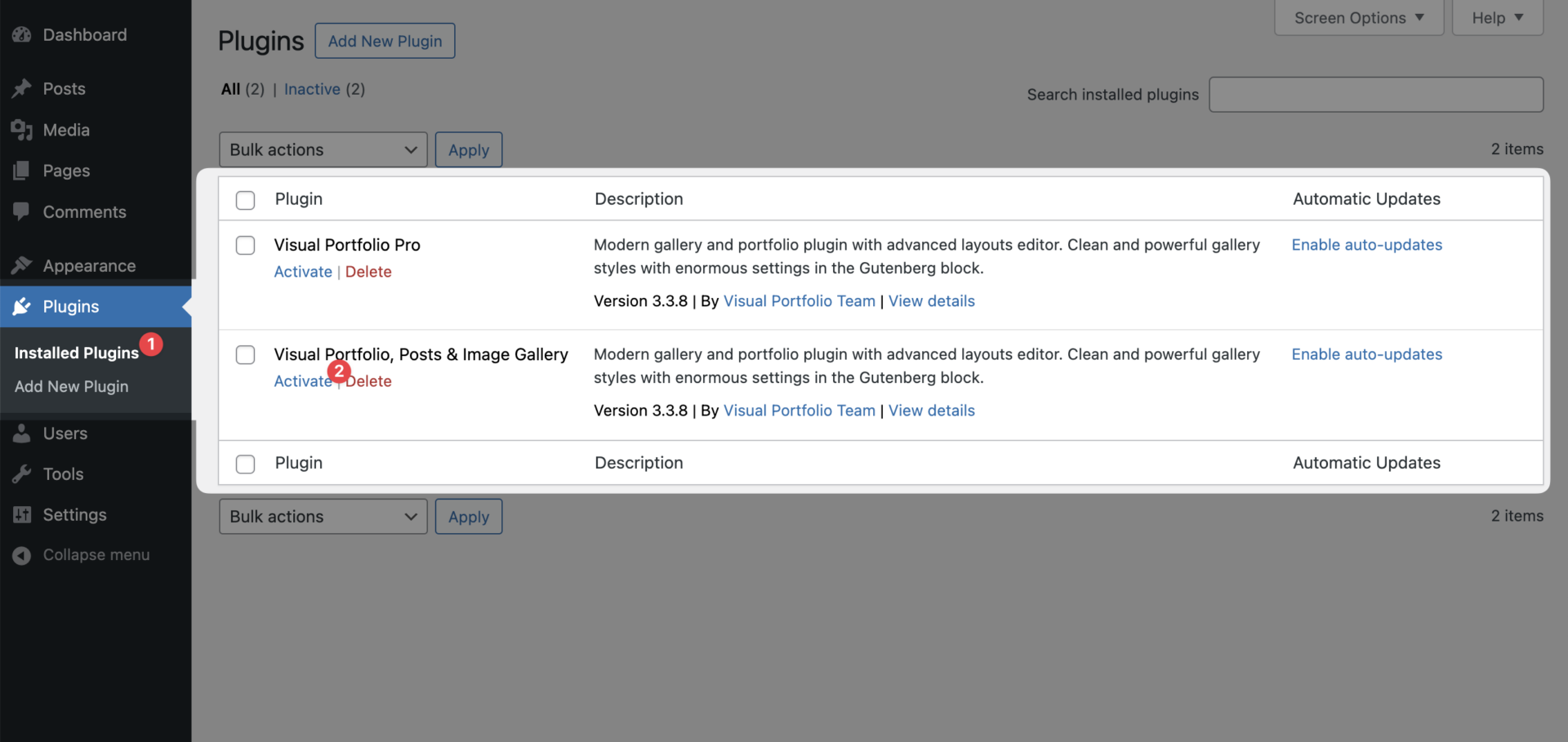Open Settings via the gear icon

[22, 514]
